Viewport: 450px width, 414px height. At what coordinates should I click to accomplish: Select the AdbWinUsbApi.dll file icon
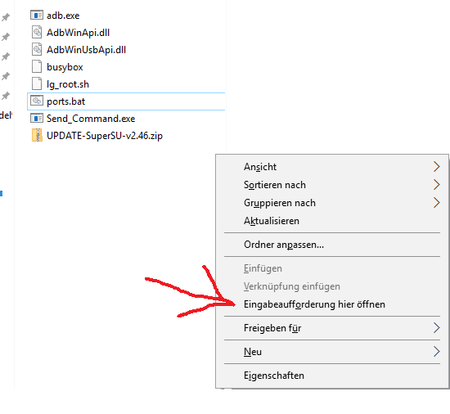tap(37, 50)
